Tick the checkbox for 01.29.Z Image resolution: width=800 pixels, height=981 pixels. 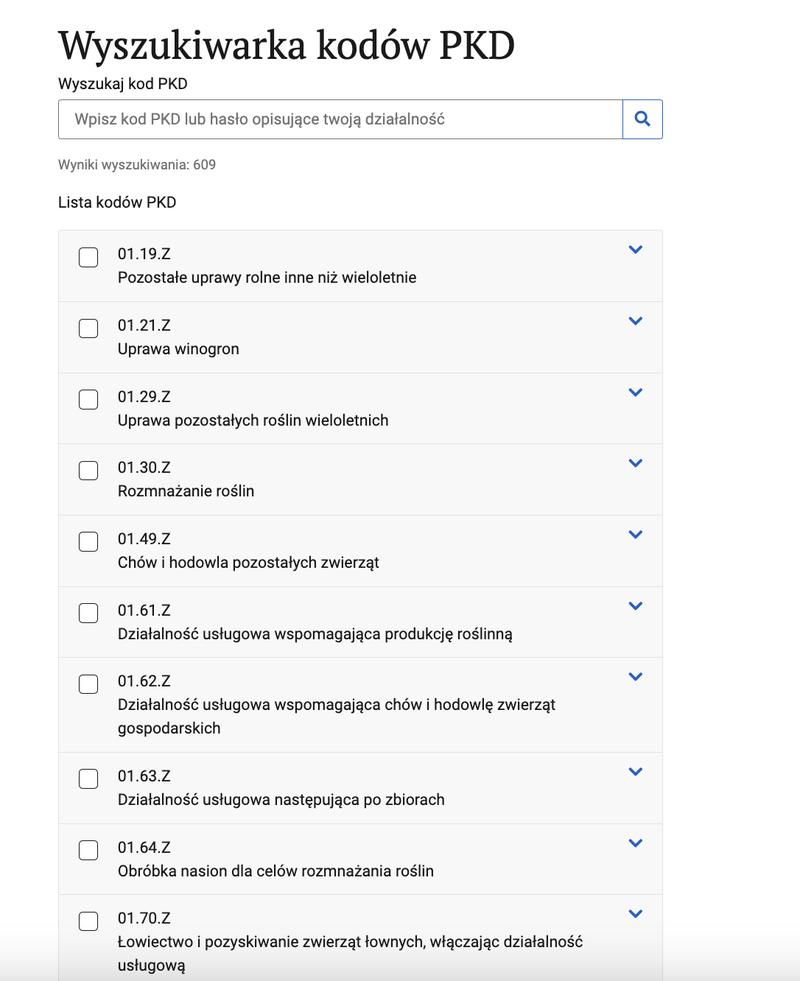(88, 401)
